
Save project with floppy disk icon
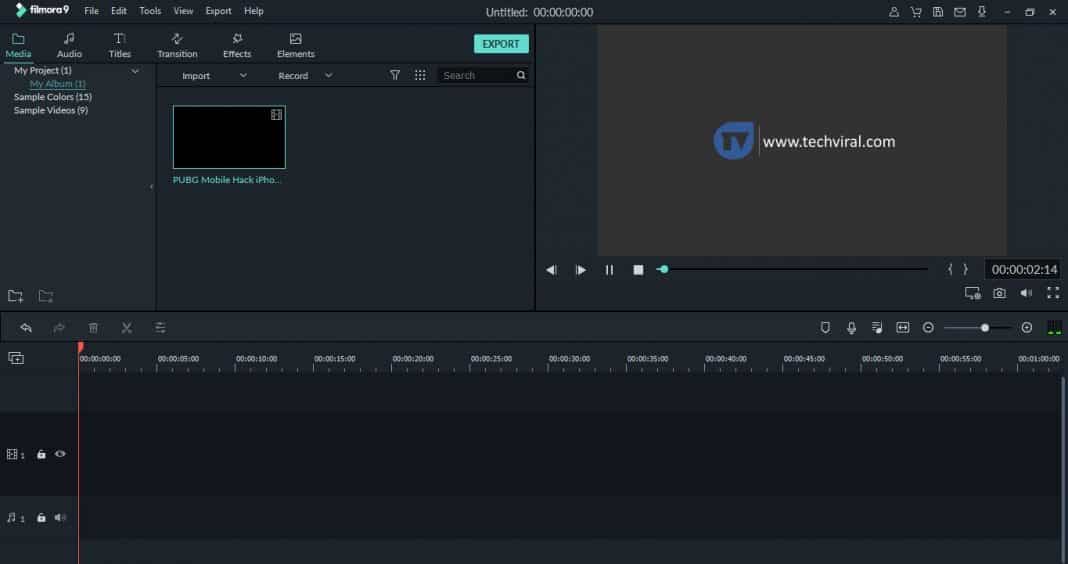pos(938,12)
